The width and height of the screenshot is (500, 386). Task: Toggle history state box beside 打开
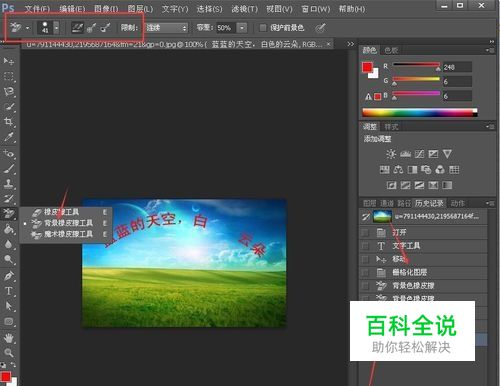[x=365, y=232]
